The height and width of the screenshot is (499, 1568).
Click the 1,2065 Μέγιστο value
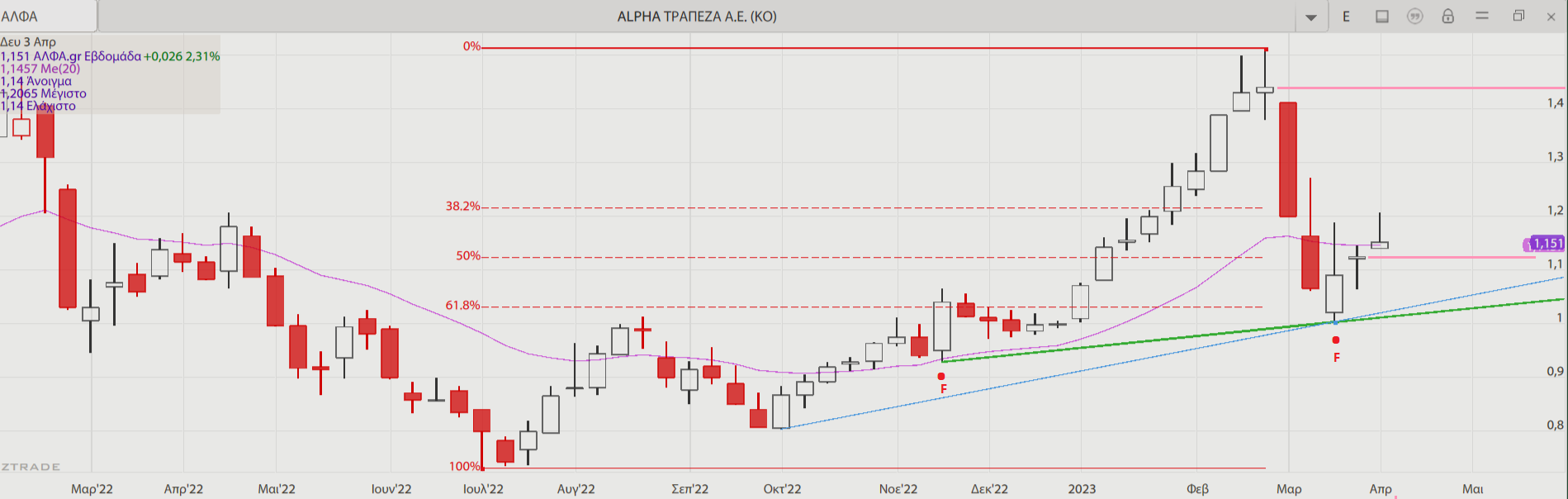44,93
